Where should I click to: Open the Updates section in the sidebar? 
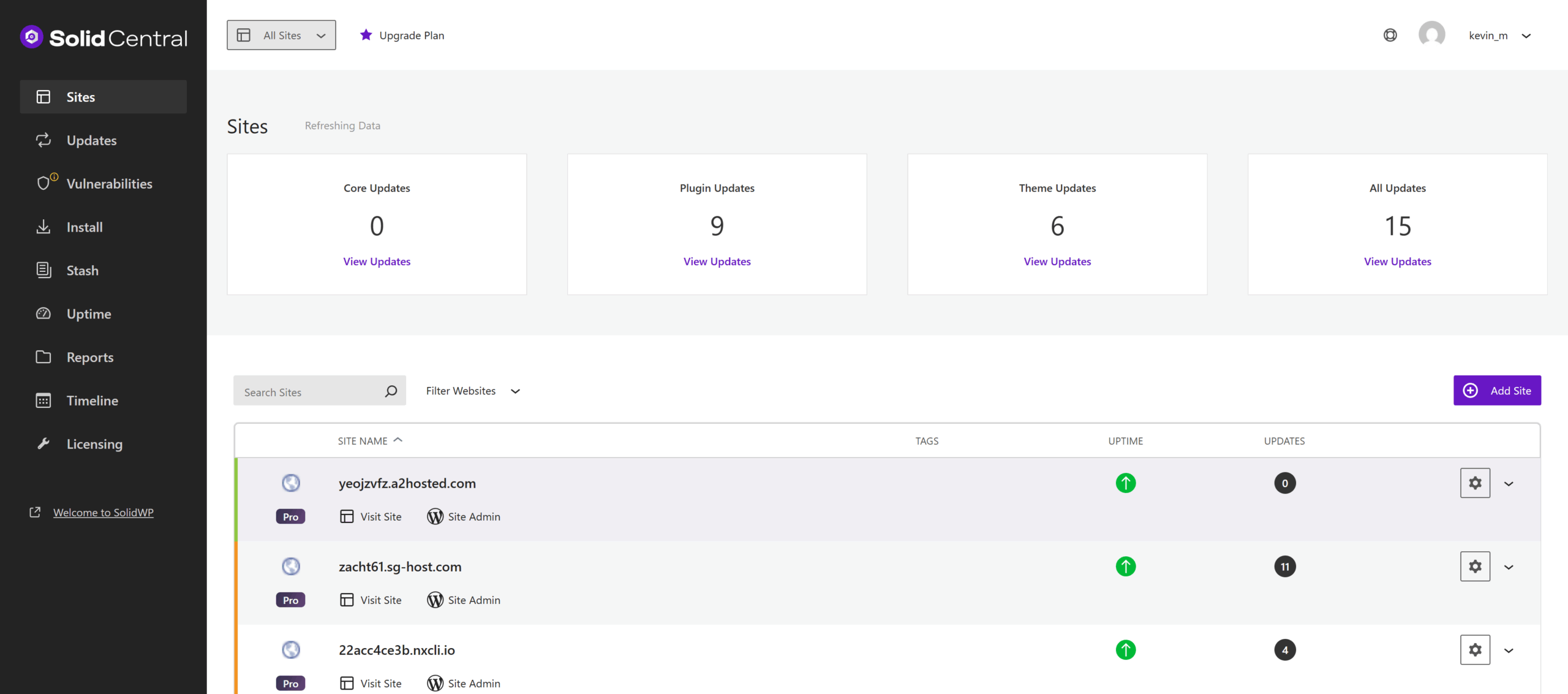pos(91,140)
